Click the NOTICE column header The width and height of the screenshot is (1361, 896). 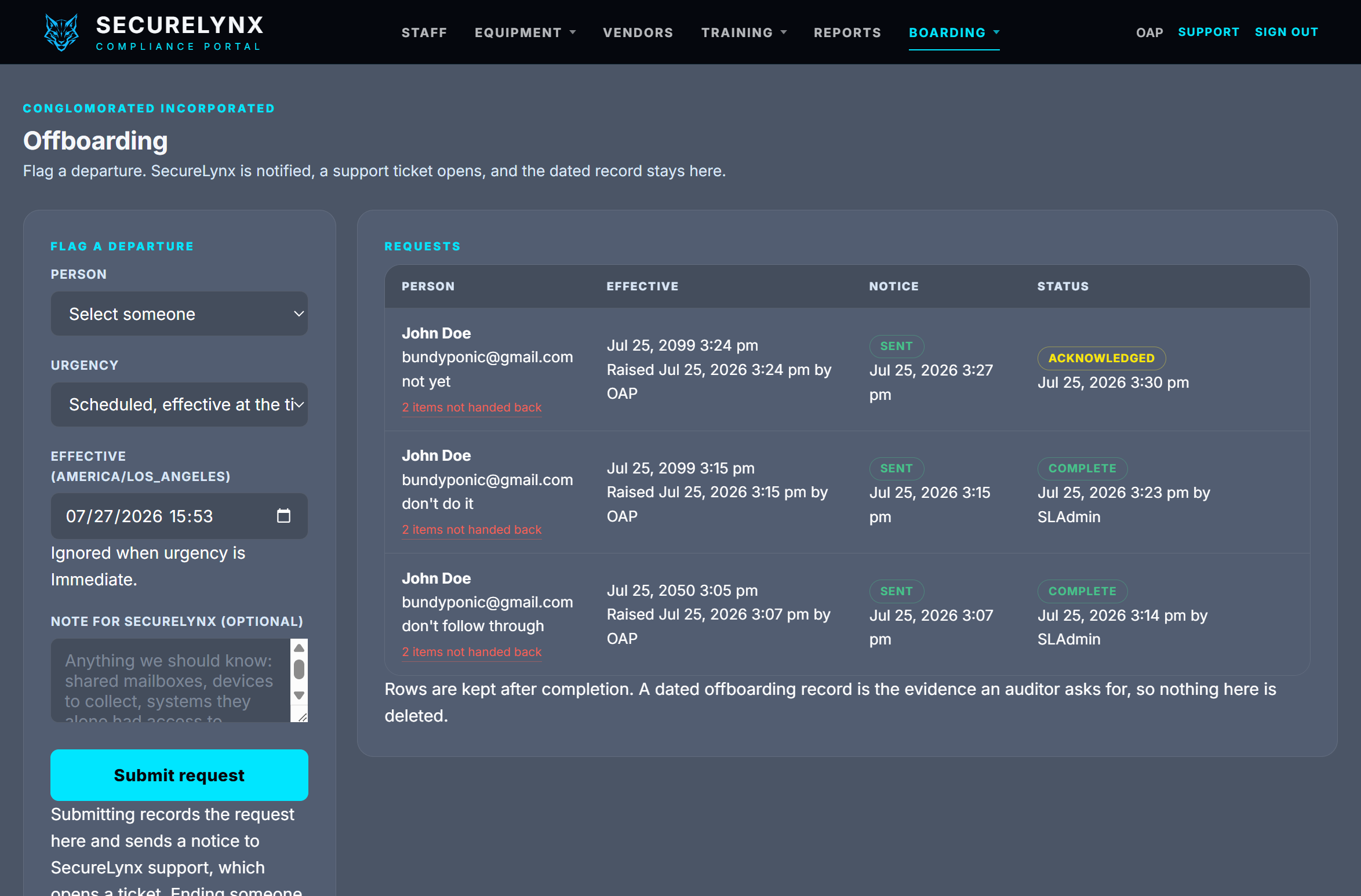tap(894, 286)
